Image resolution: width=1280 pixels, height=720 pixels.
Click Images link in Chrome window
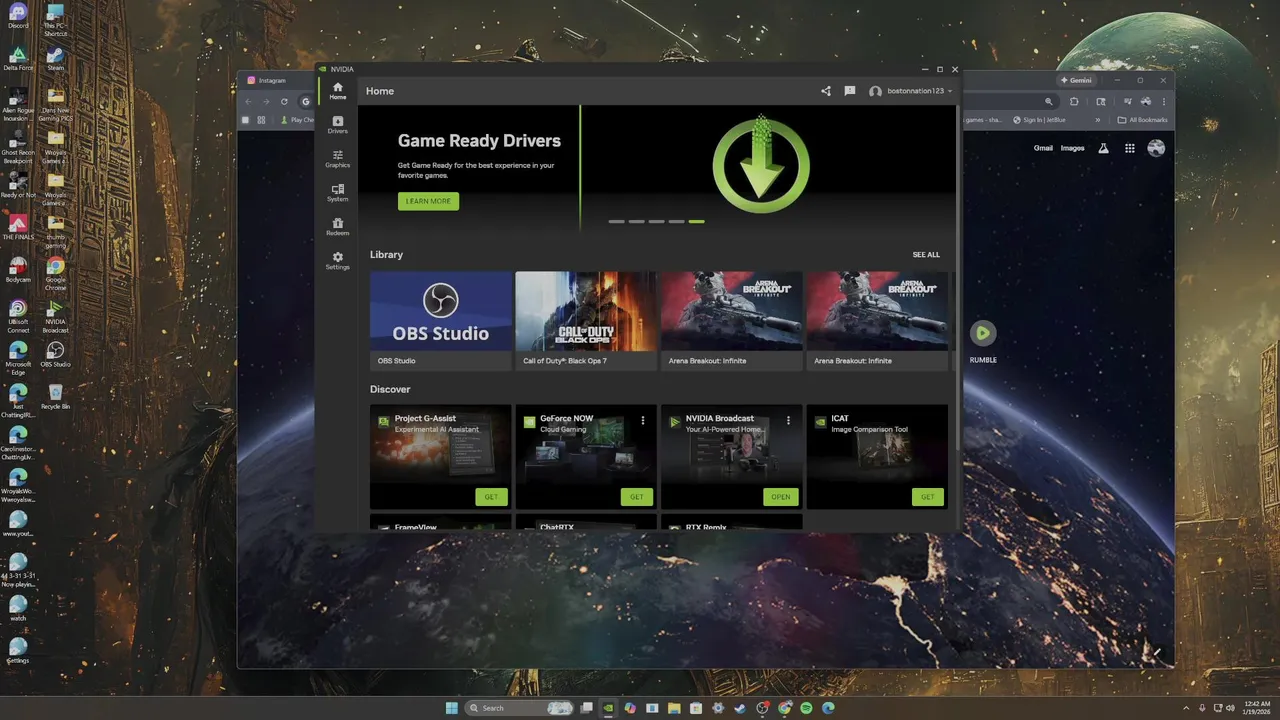tap(1072, 148)
